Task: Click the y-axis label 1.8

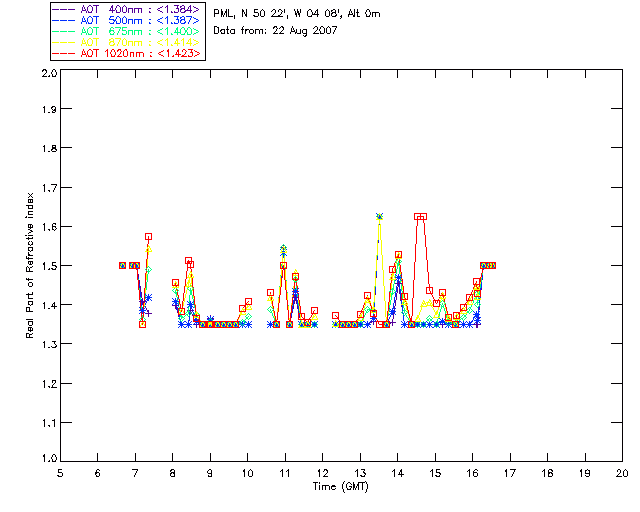Action: 49,148
